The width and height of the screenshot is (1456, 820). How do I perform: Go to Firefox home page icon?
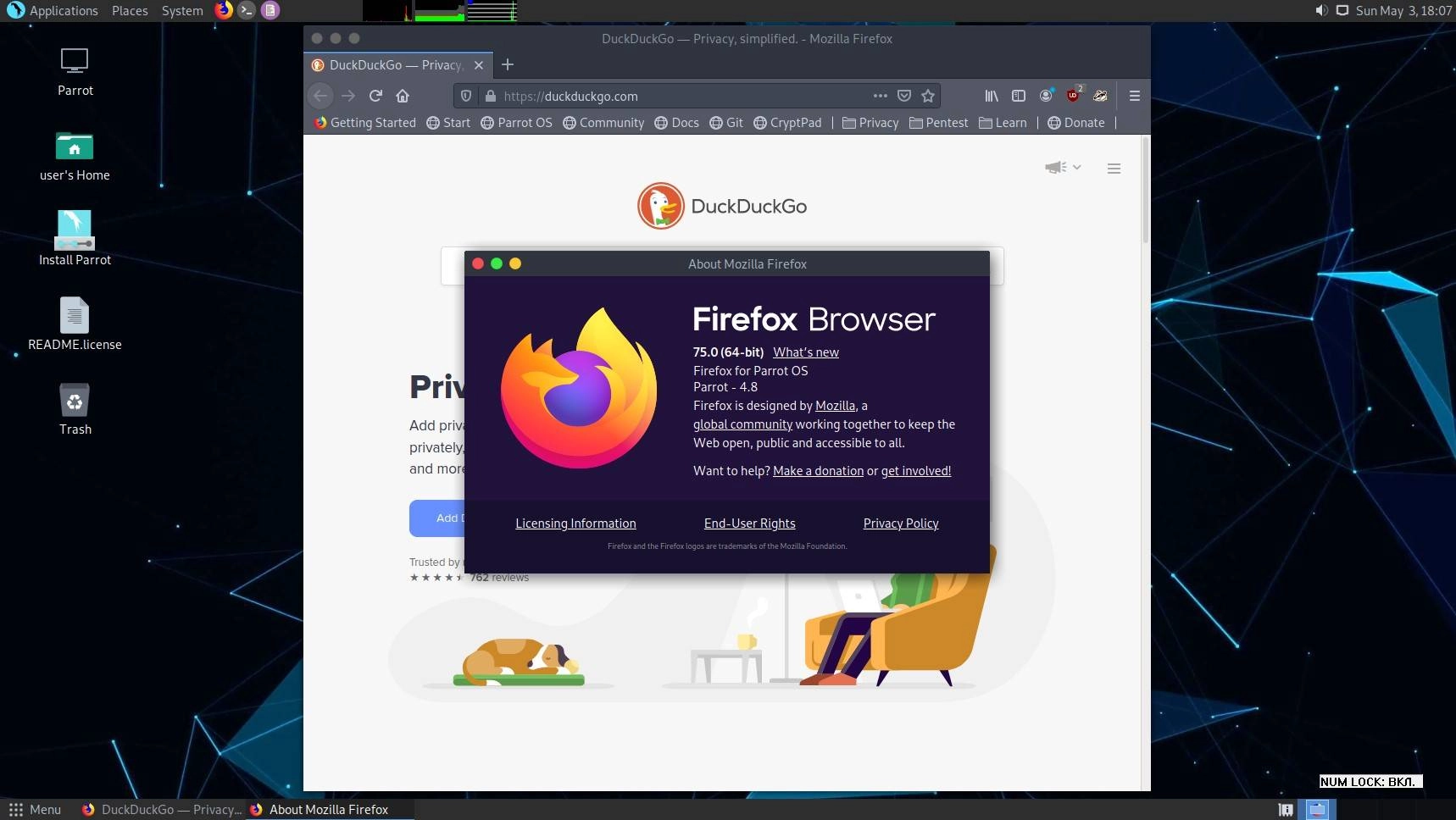403,96
